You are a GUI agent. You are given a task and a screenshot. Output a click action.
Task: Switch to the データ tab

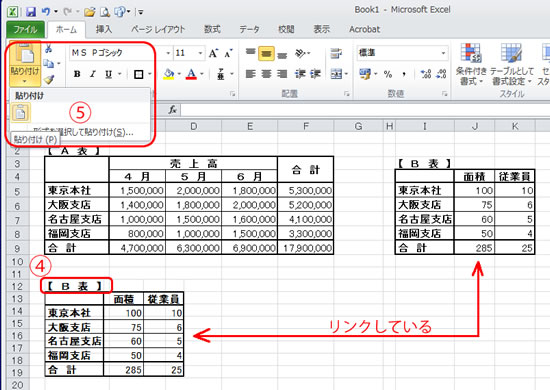pos(249,29)
